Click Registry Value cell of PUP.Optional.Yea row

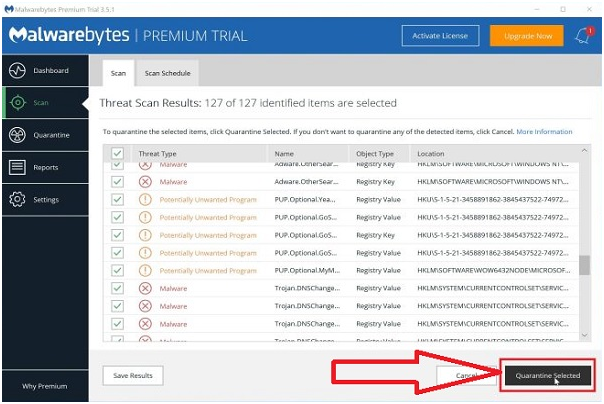point(378,199)
